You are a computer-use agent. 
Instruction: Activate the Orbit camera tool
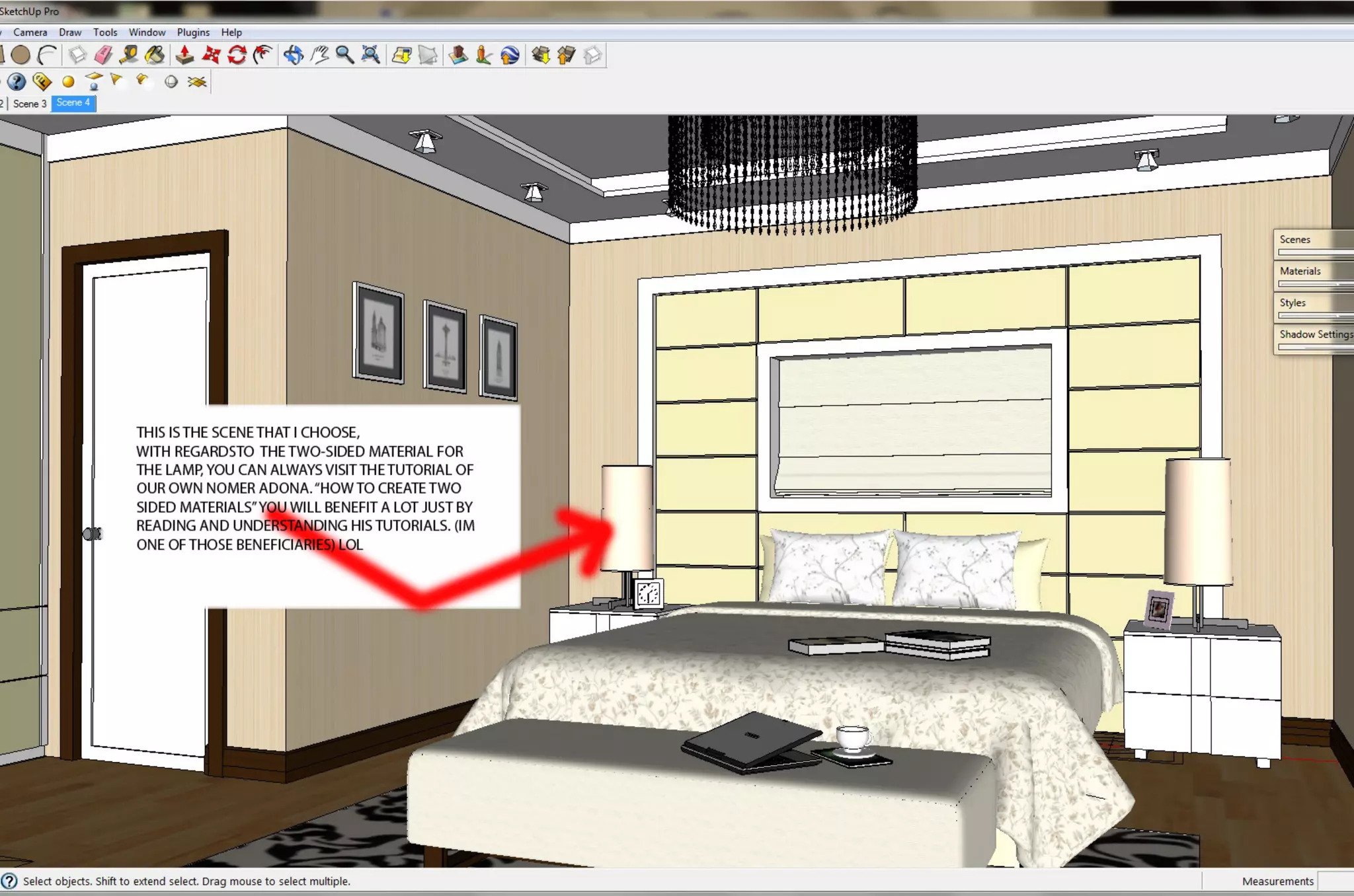pyautogui.click(x=294, y=55)
